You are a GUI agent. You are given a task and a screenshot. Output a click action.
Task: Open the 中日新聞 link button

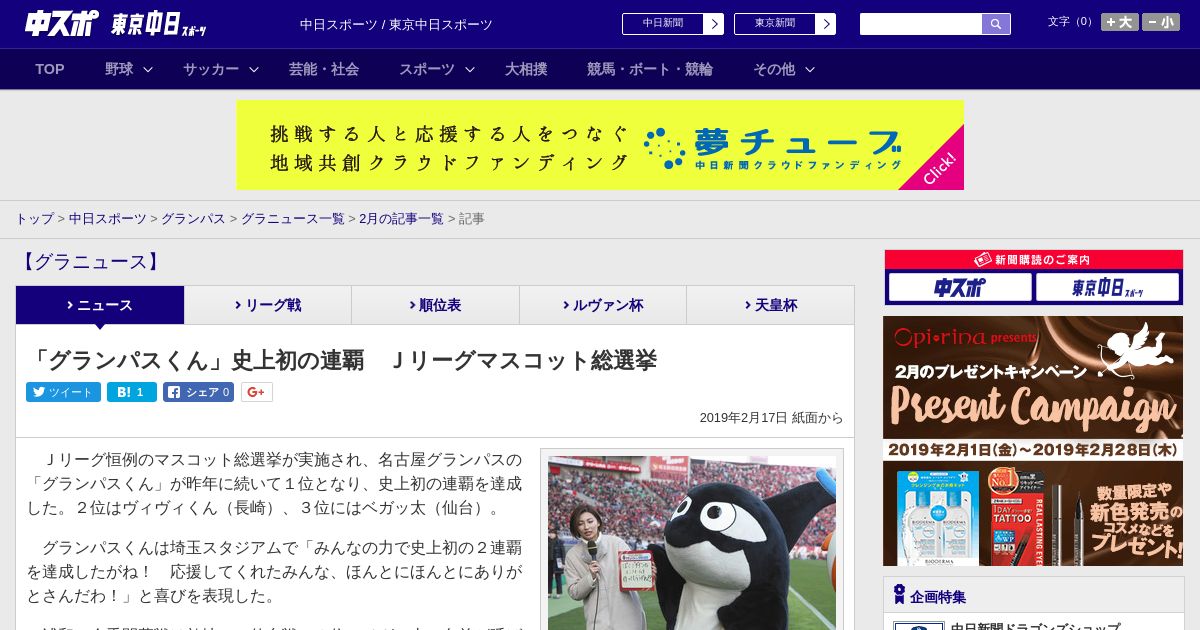click(672, 24)
